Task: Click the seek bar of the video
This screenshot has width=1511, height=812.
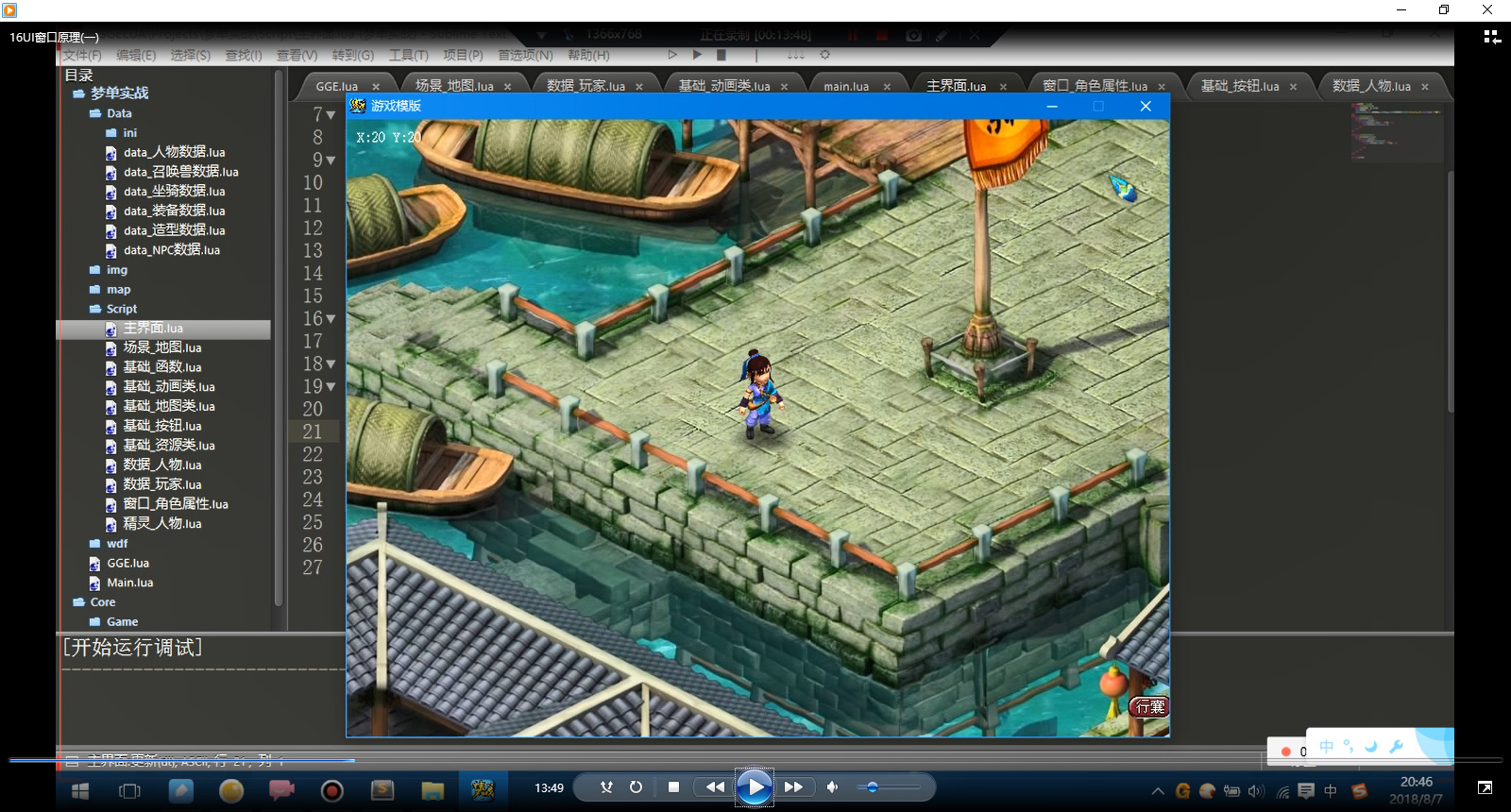Action: pos(755,759)
